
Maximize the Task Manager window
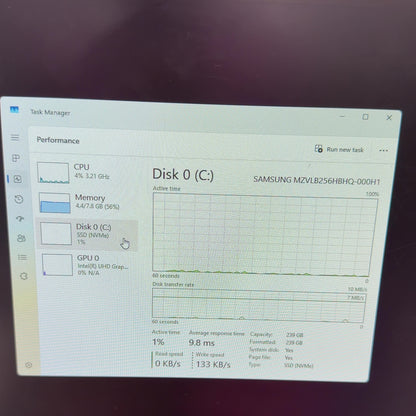(x=365, y=117)
